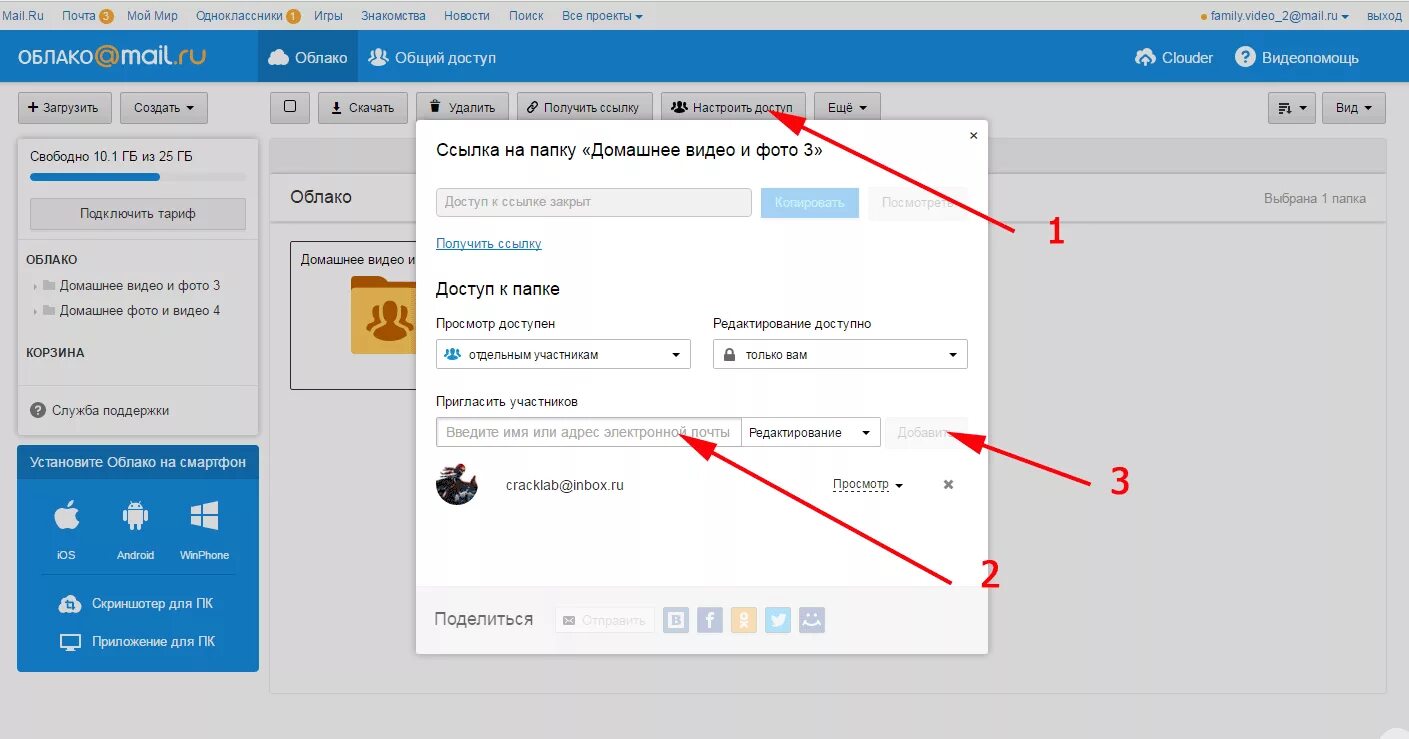Image resolution: width=1409 pixels, height=739 pixels.
Task: Close the folder link dialog
Action: pos(974,135)
